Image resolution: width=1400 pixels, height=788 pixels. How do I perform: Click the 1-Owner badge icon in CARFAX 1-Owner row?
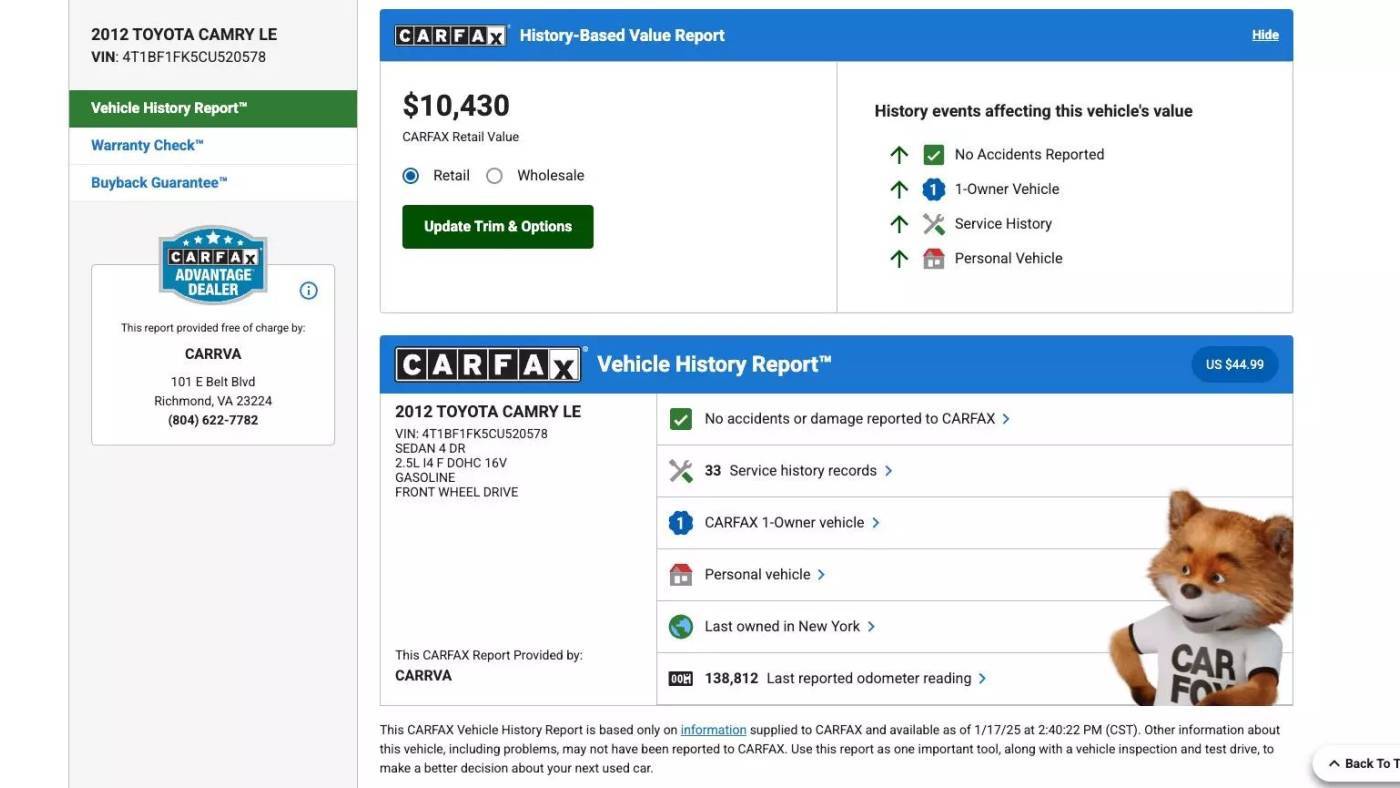(681, 523)
